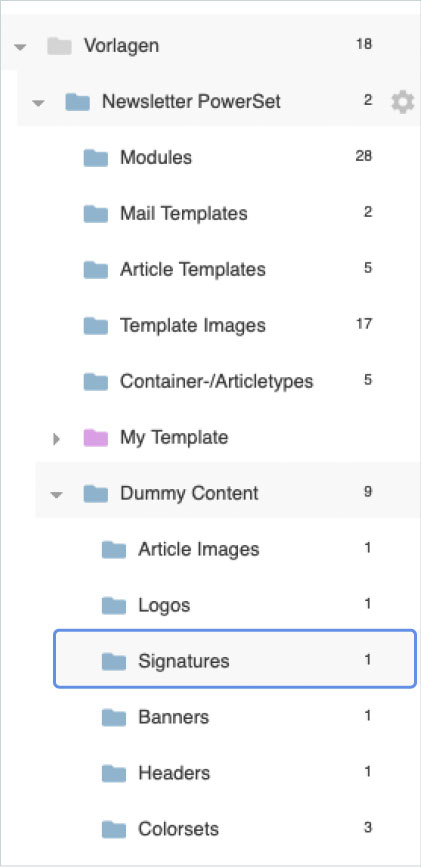Click the Template Images folder icon
This screenshot has height=867, width=421.
click(x=96, y=325)
